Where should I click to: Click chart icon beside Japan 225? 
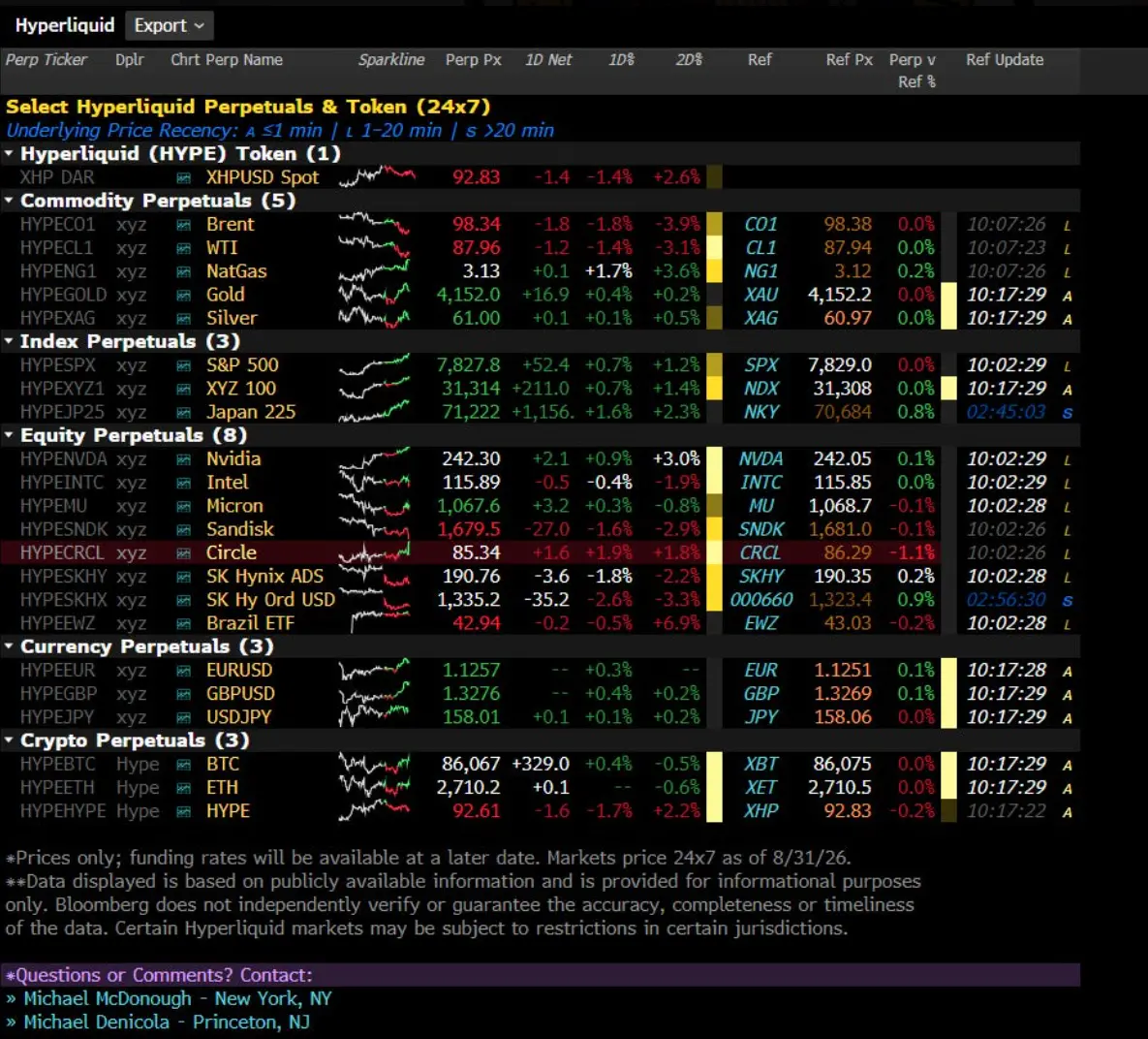[184, 413]
